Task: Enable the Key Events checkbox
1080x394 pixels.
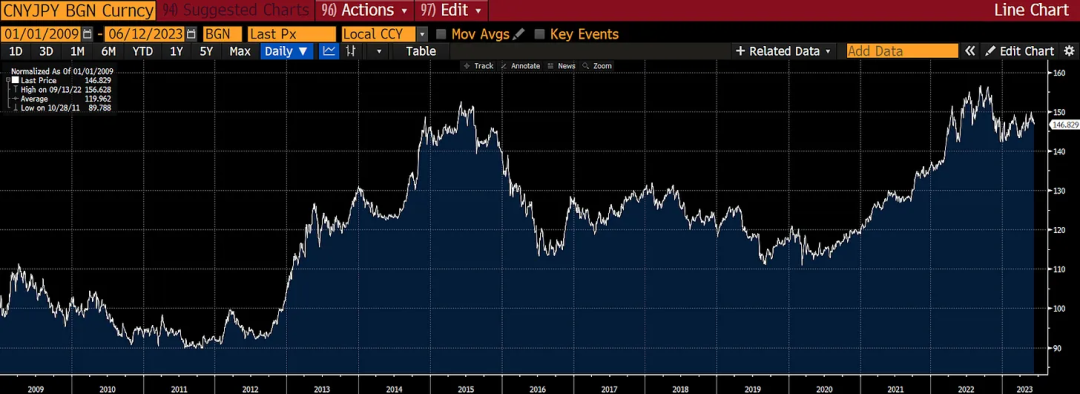Action: [539, 34]
